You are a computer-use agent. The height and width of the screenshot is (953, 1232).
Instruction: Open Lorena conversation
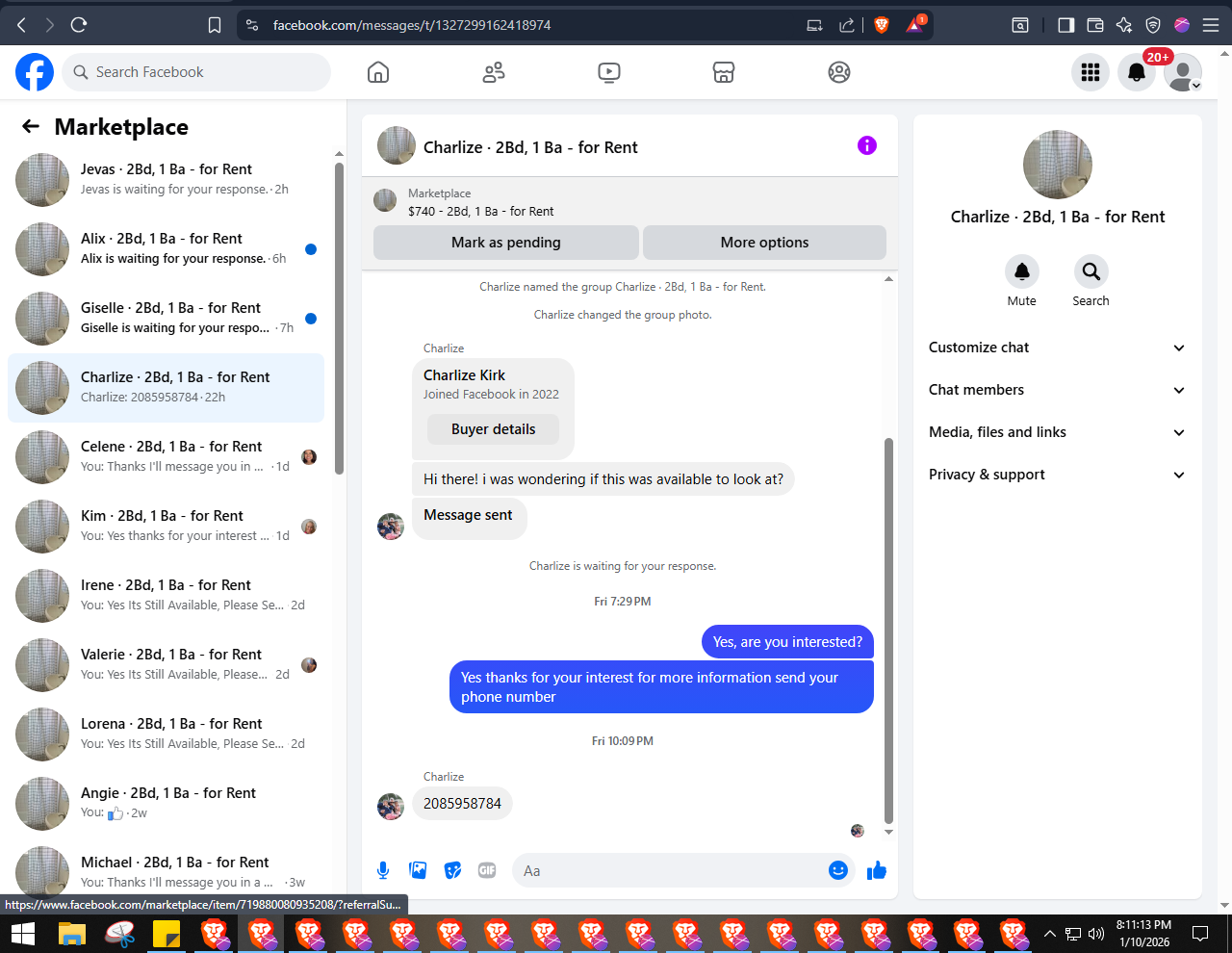click(x=166, y=734)
